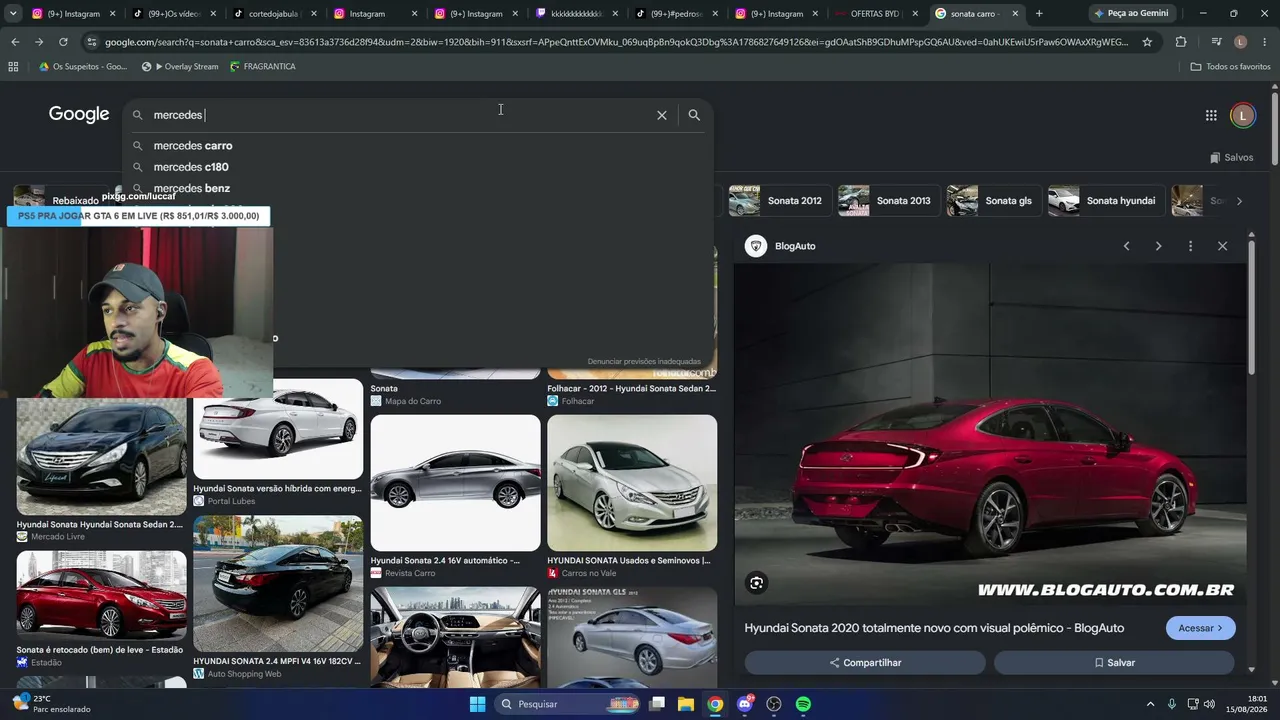
Task: Search this image with the Lens icon
Action: (x=757, y=583)
